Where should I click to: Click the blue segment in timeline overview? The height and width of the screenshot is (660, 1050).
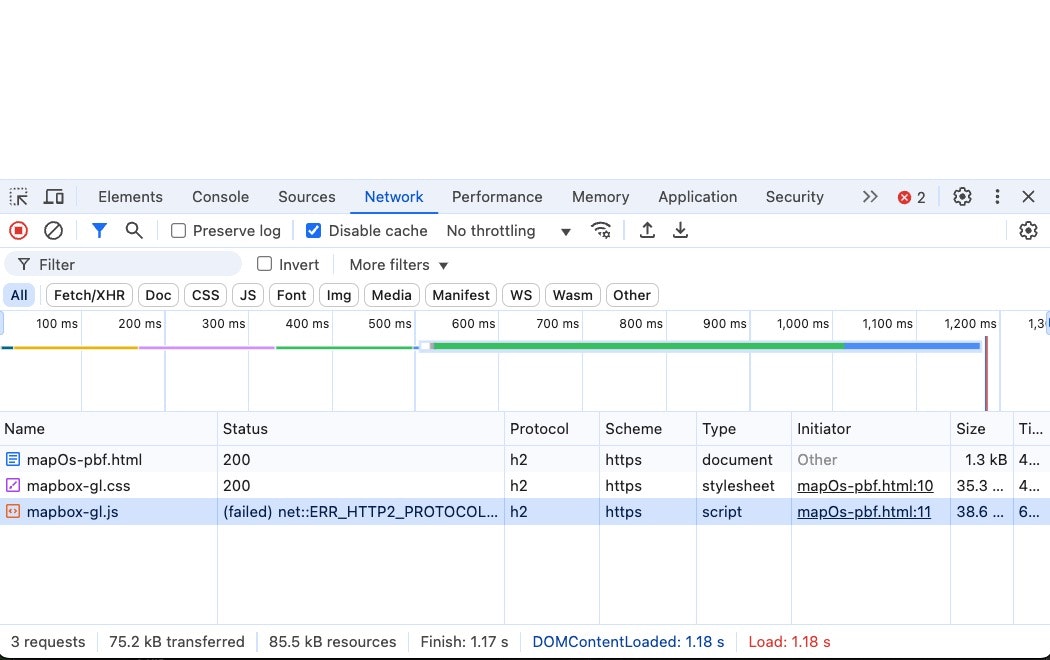click(912, 346)
